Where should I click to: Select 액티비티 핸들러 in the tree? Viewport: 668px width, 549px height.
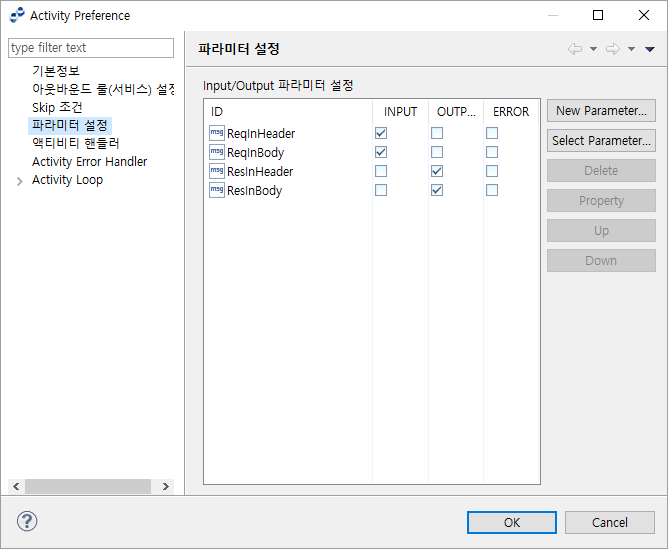tap(75, 143)
